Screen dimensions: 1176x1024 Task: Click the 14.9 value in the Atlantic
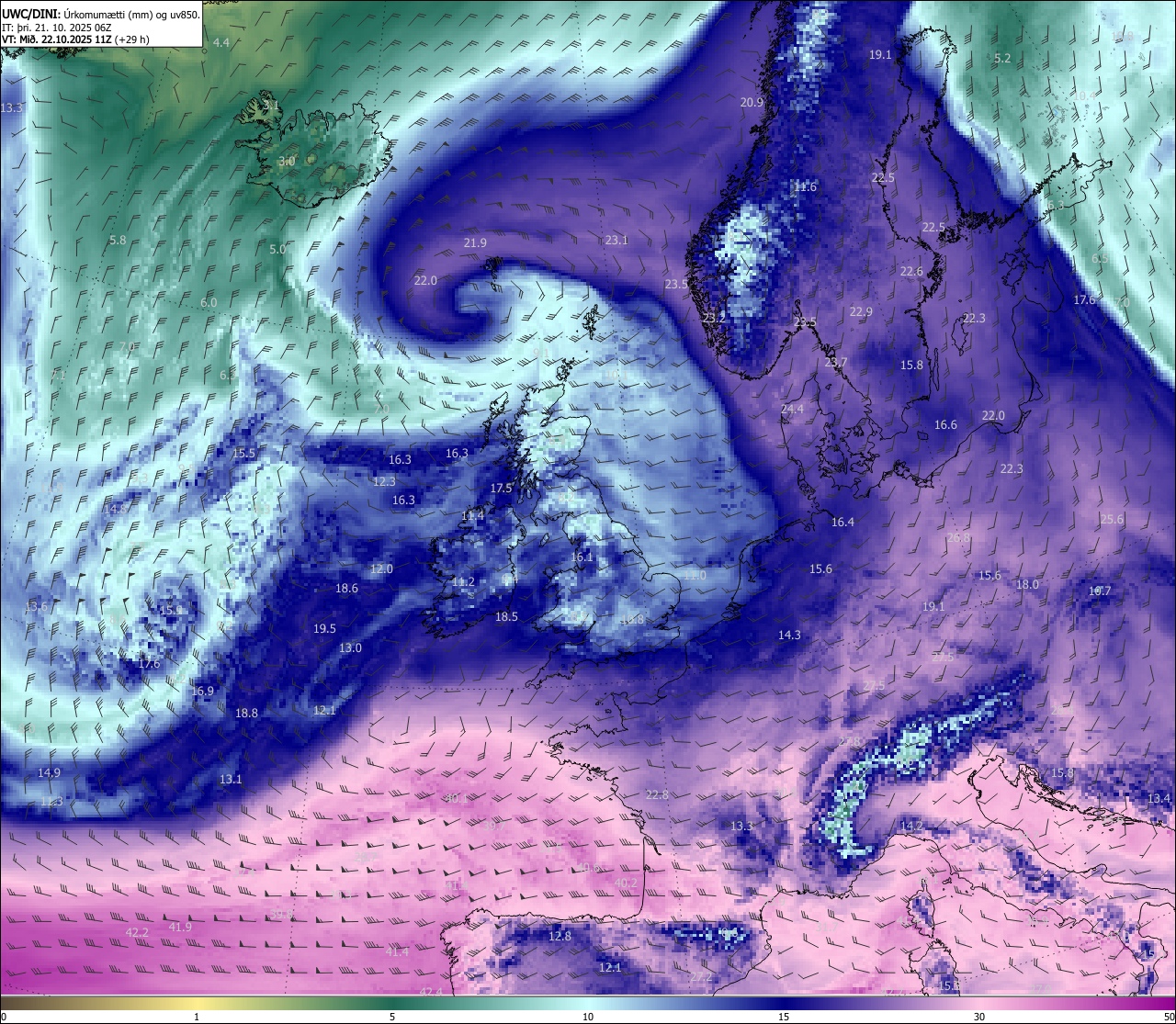pyautogui.click(x=49, y=773)
